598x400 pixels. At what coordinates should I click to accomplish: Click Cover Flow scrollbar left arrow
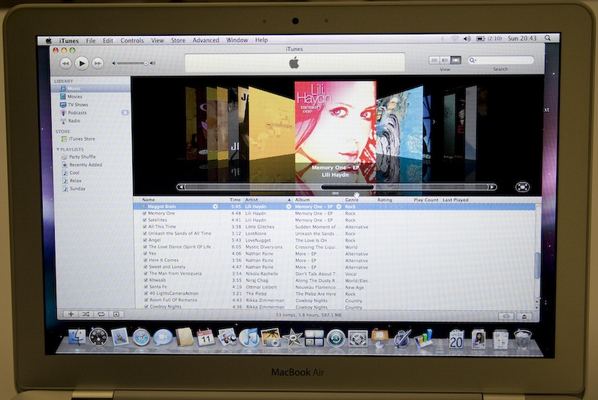coord(182,187)
